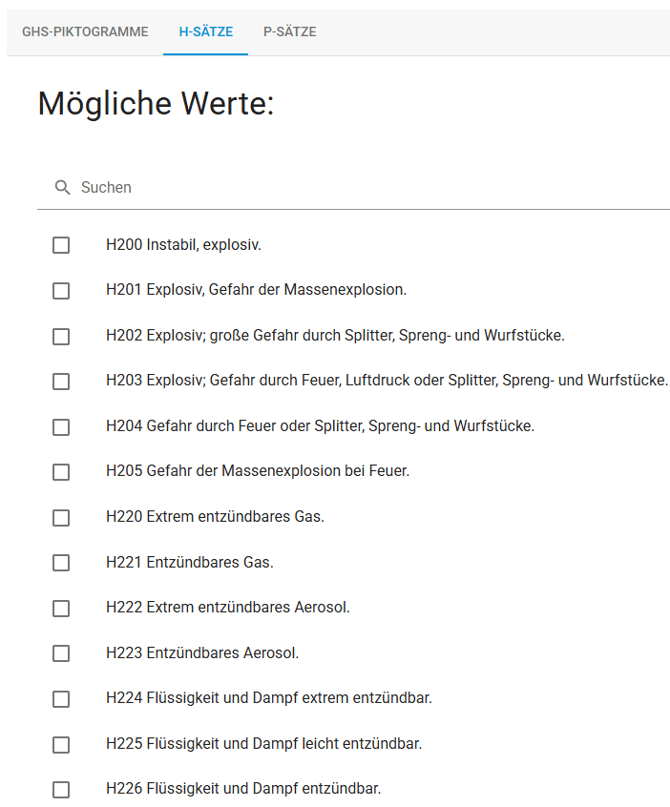The height and width of the screenshot is (807, 670).
Task: Check H222 Extrem entzündbares Aerosol box
Action: (61, 608)
